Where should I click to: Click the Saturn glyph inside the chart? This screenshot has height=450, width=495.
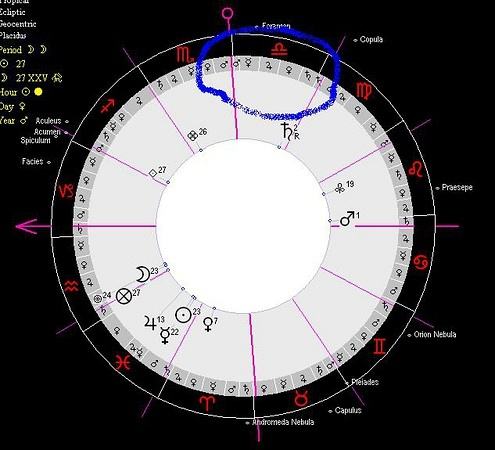(x=287, y=131)
